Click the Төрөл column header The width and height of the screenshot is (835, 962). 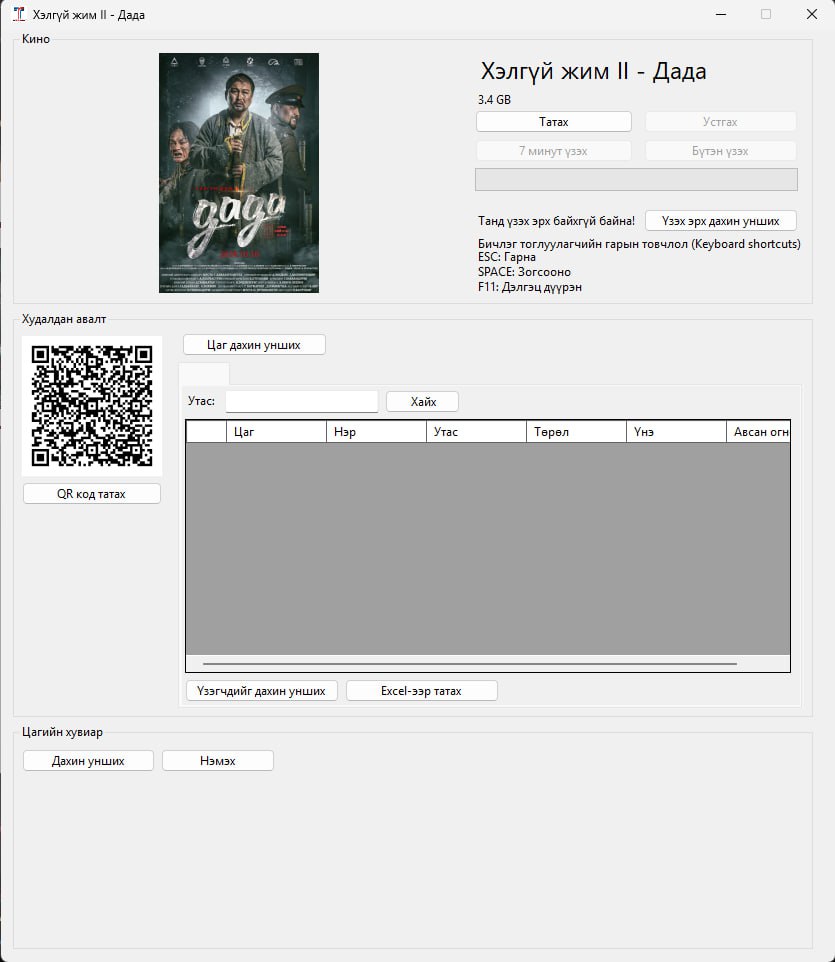click(576, 432)
